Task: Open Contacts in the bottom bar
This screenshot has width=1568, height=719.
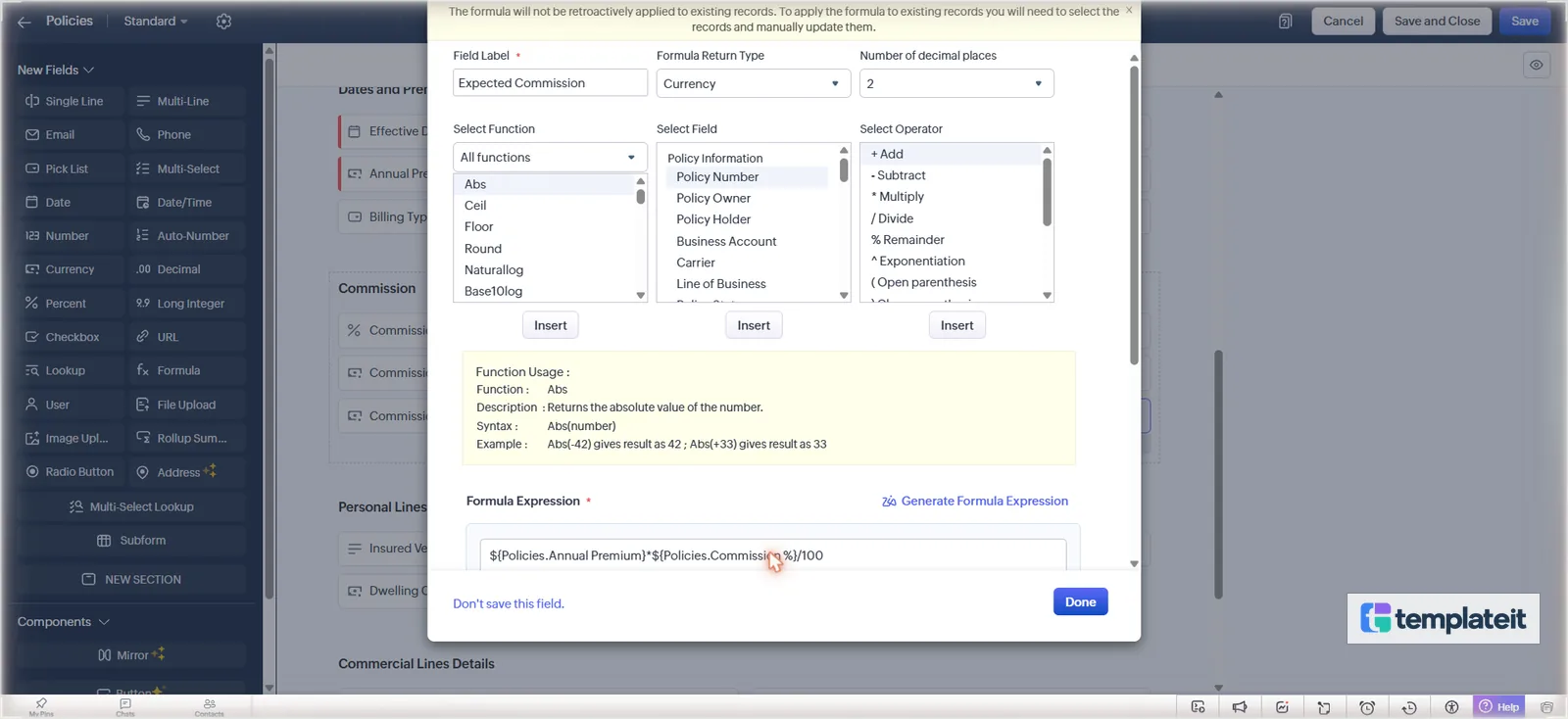Action: click(x=209, y=706)
